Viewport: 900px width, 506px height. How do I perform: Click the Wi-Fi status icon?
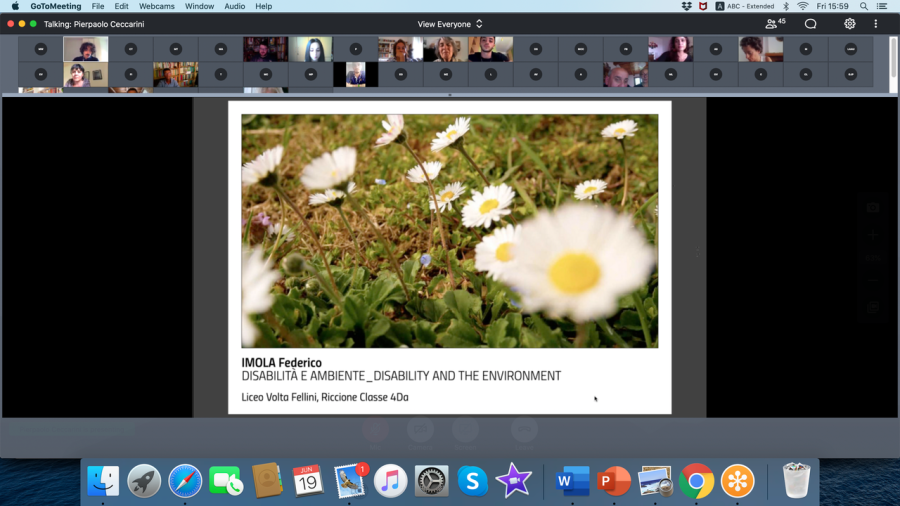coord(803,6)
